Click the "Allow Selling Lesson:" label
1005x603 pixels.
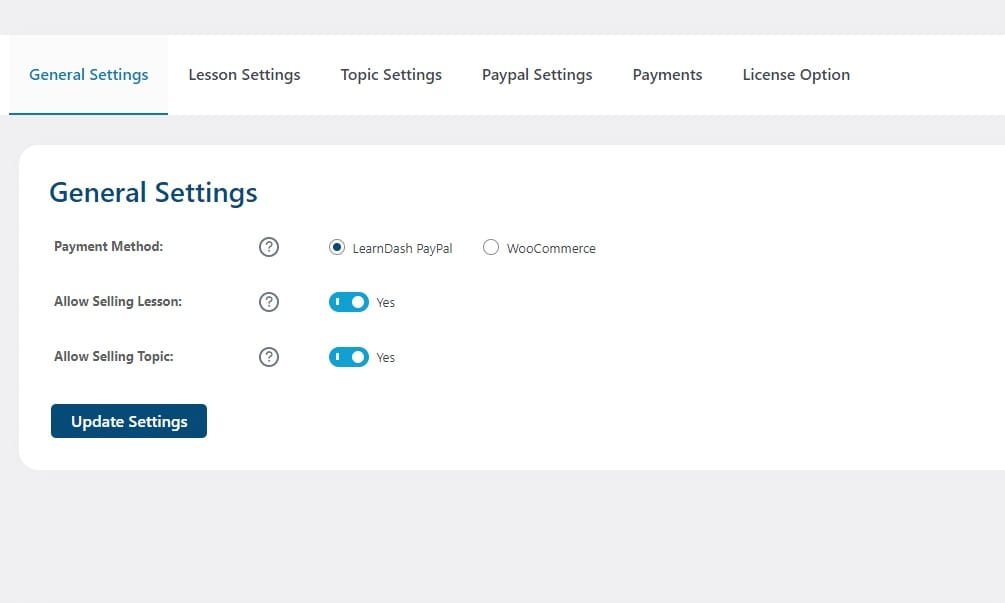[x=118, y=302]
